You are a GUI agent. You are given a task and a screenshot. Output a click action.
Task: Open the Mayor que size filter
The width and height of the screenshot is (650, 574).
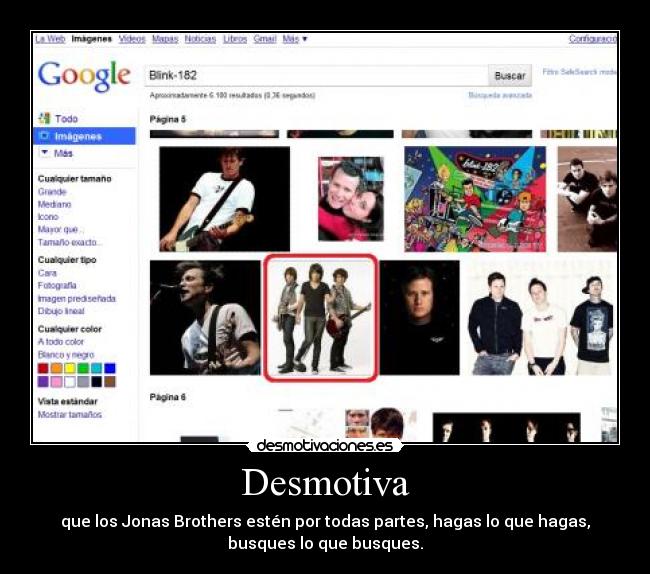(61, 230)
